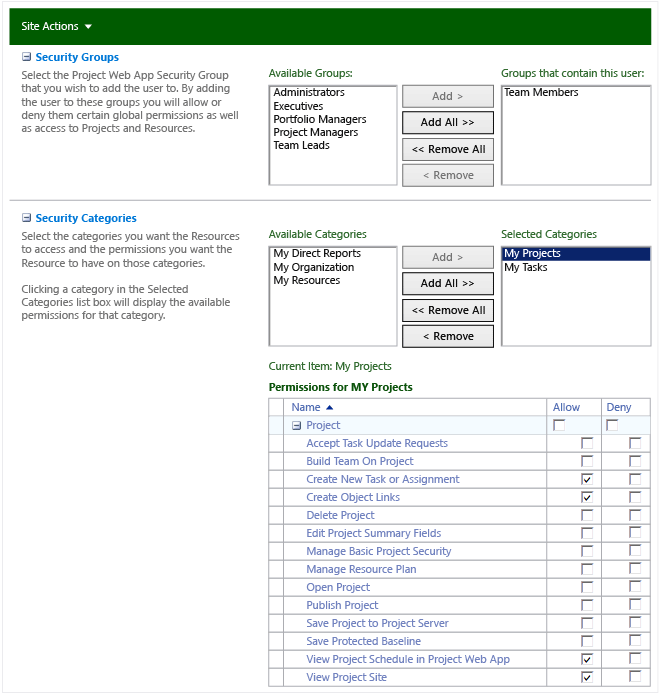Click the Save Protected Baseline permission name
Screen dimensions: 660x694
[x=363, y=641]
